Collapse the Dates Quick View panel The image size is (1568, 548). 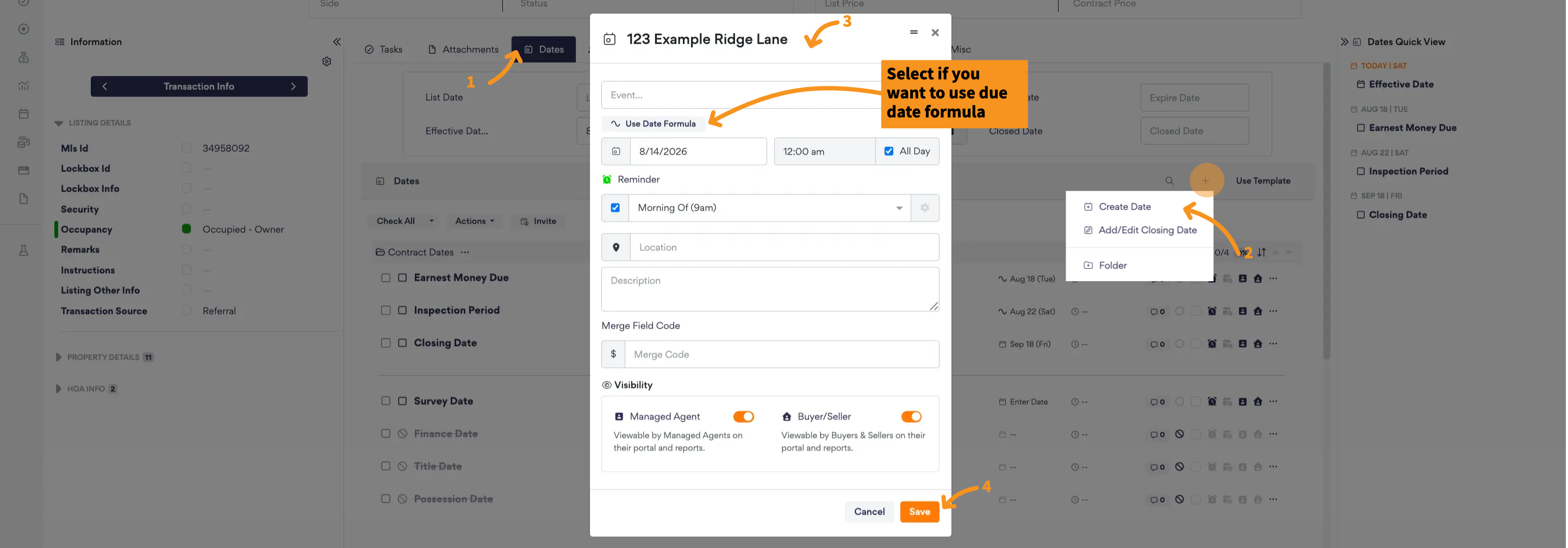(1345, 42)
